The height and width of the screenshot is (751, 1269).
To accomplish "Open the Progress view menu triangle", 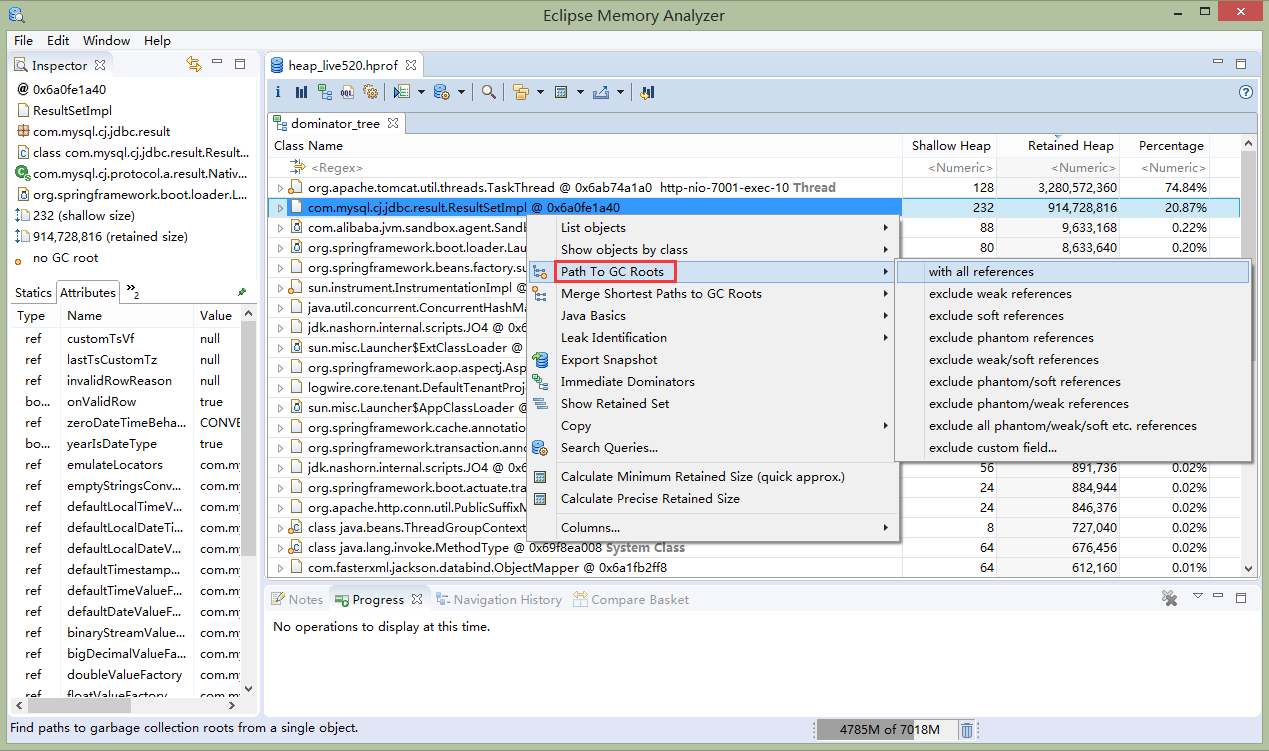I will point(1198,596).
